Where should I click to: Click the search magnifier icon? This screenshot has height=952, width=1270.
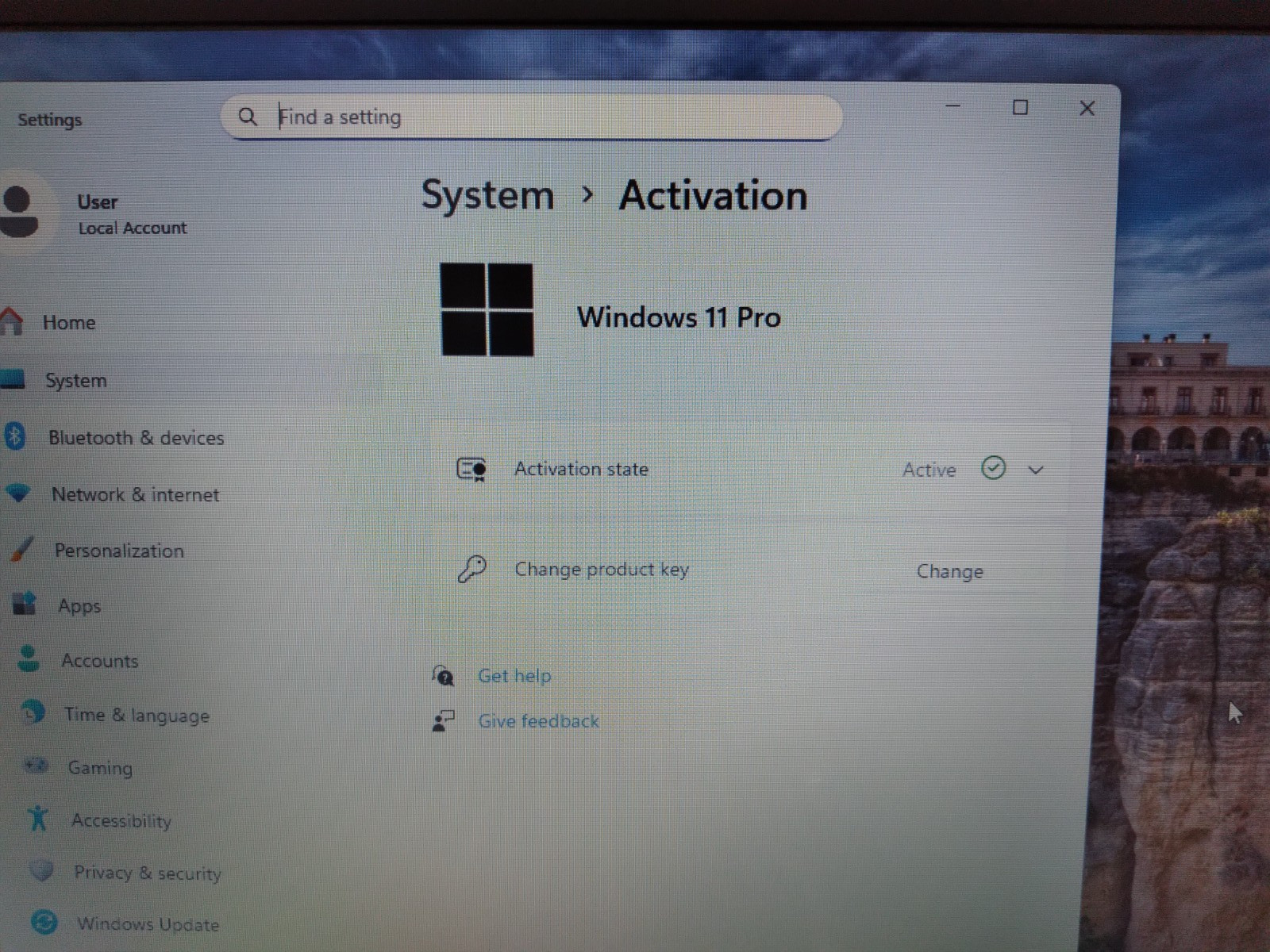pos(248,117)
